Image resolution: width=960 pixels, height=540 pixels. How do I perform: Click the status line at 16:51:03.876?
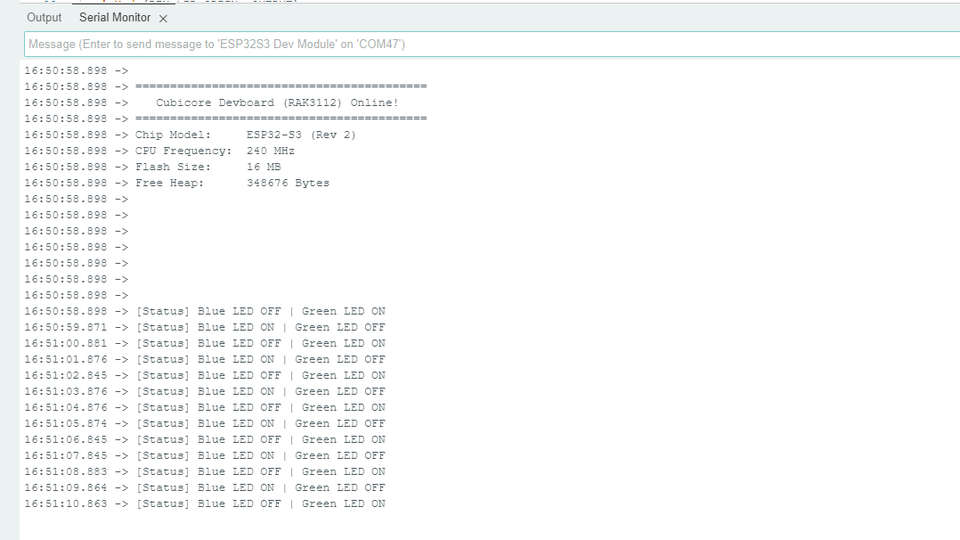pyautogui.click(x=204, y=391)
